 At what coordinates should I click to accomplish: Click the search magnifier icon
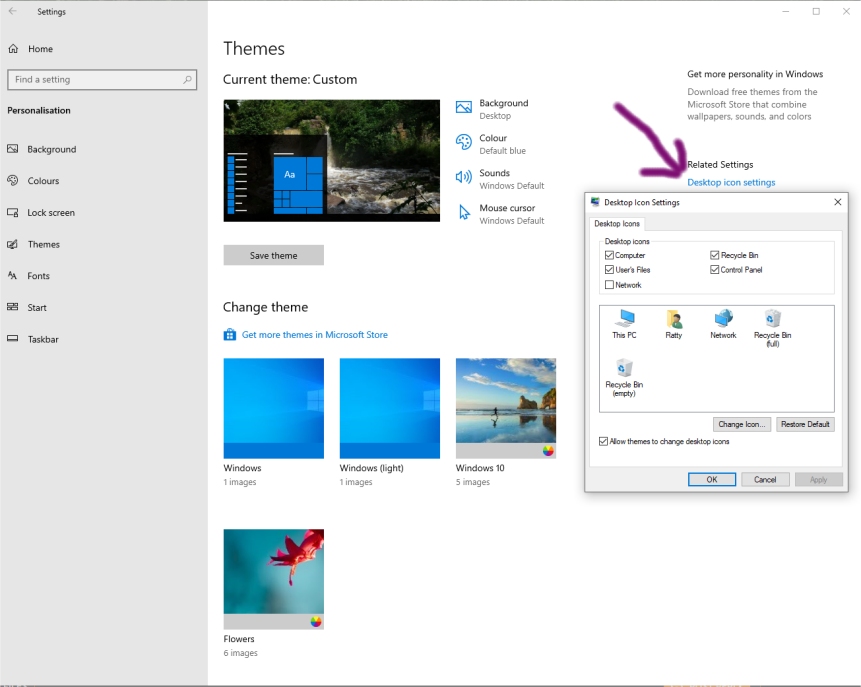click(x=187, y=80)
